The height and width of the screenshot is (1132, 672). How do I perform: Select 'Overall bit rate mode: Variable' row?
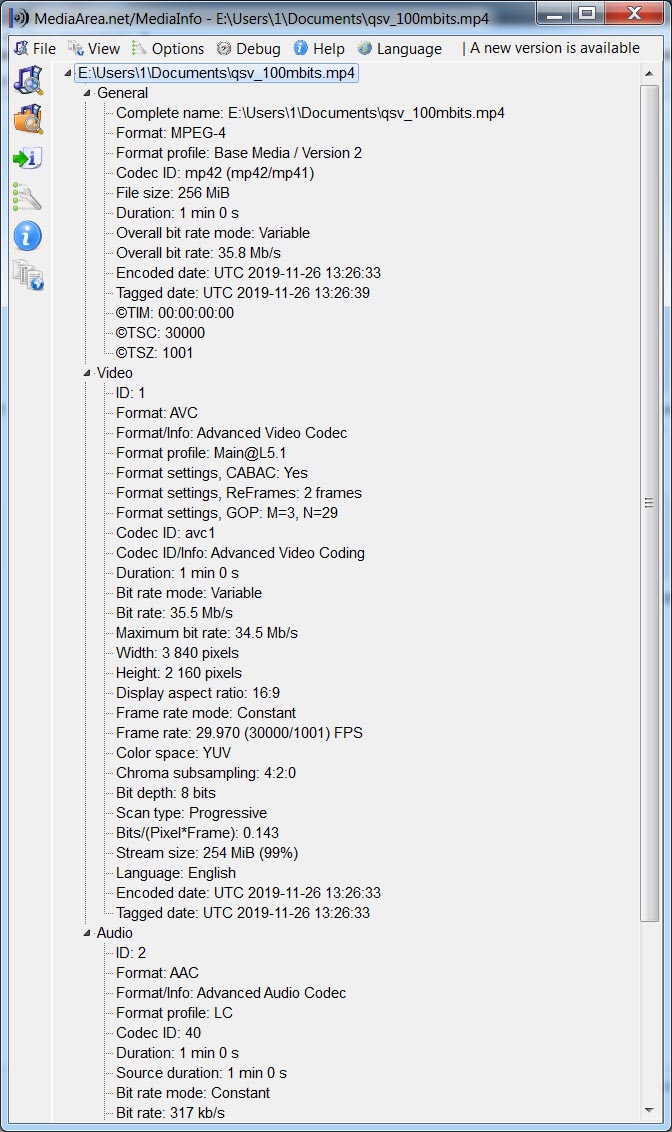coord(213,233)
